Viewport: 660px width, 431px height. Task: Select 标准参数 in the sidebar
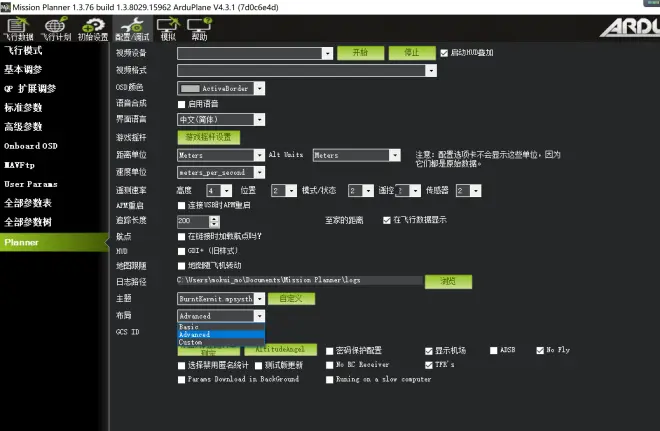point(23,107)
